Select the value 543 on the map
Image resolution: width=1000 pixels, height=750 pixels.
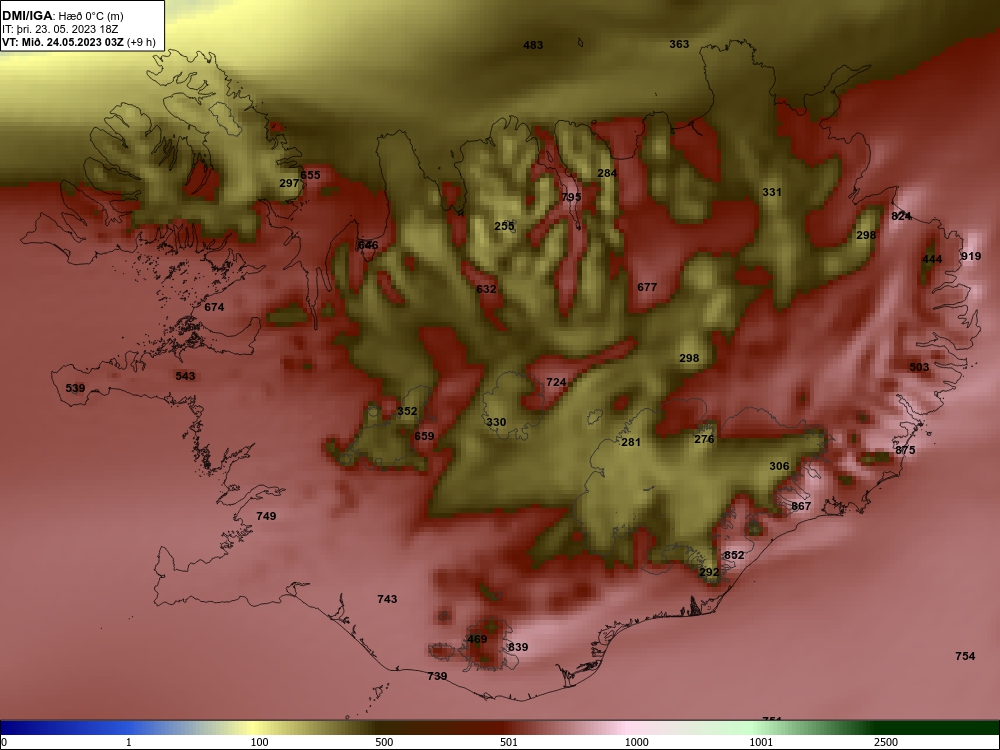pyautogui.click(x=186, y=376)
